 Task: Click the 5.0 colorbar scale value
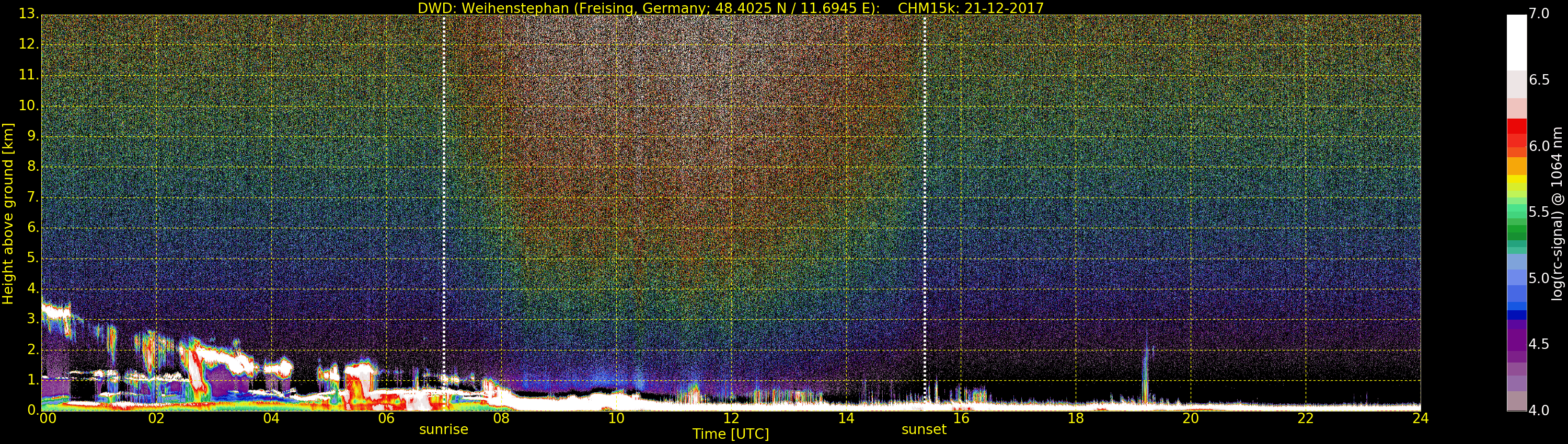point(1539,278)
